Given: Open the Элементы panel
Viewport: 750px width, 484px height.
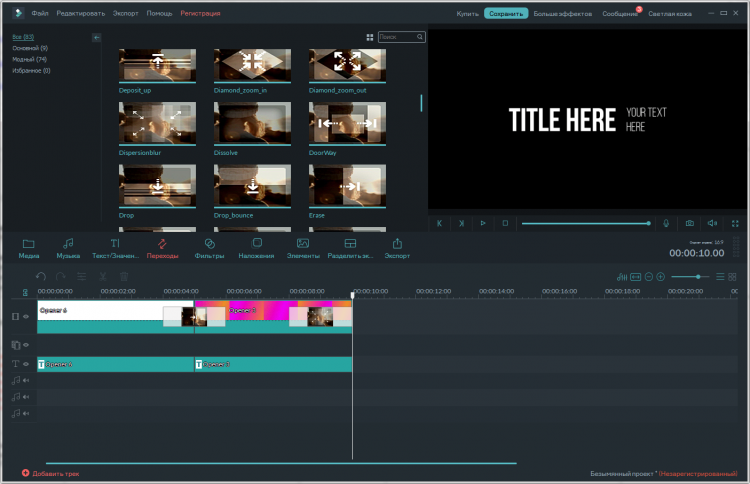Looking at the screenshot, I should [x=303, y=249].
